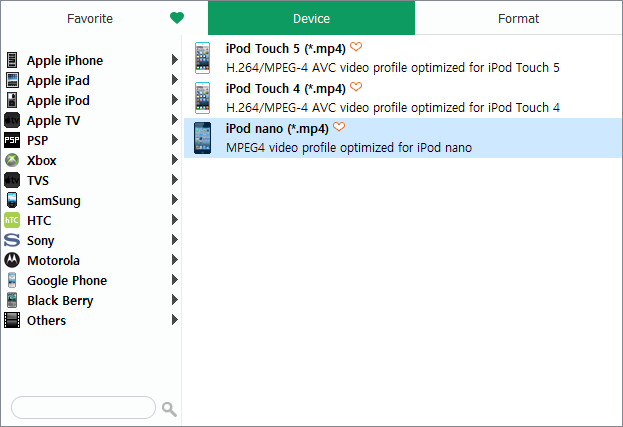
Task: Click the iPod Touch 4 H.264 description
Action: [x=393, y=108]
